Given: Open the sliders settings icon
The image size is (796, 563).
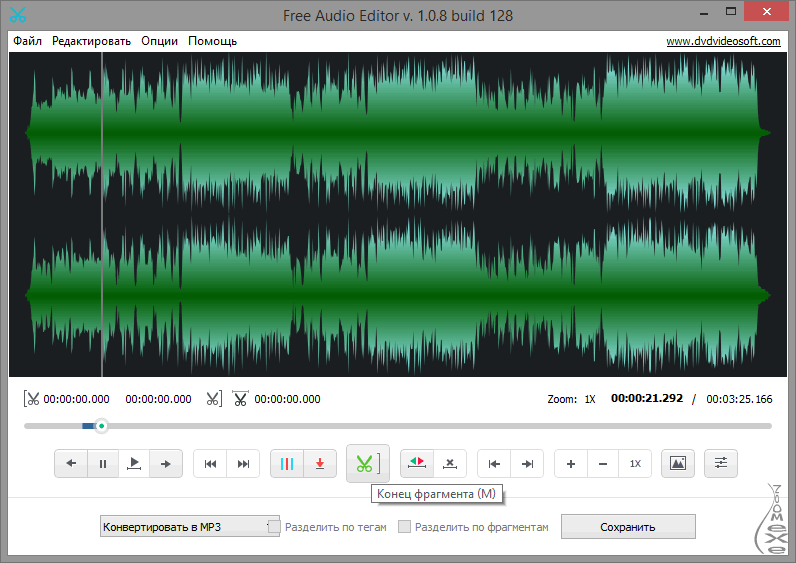Looking at the screenshot, I should tap(721, 463).
